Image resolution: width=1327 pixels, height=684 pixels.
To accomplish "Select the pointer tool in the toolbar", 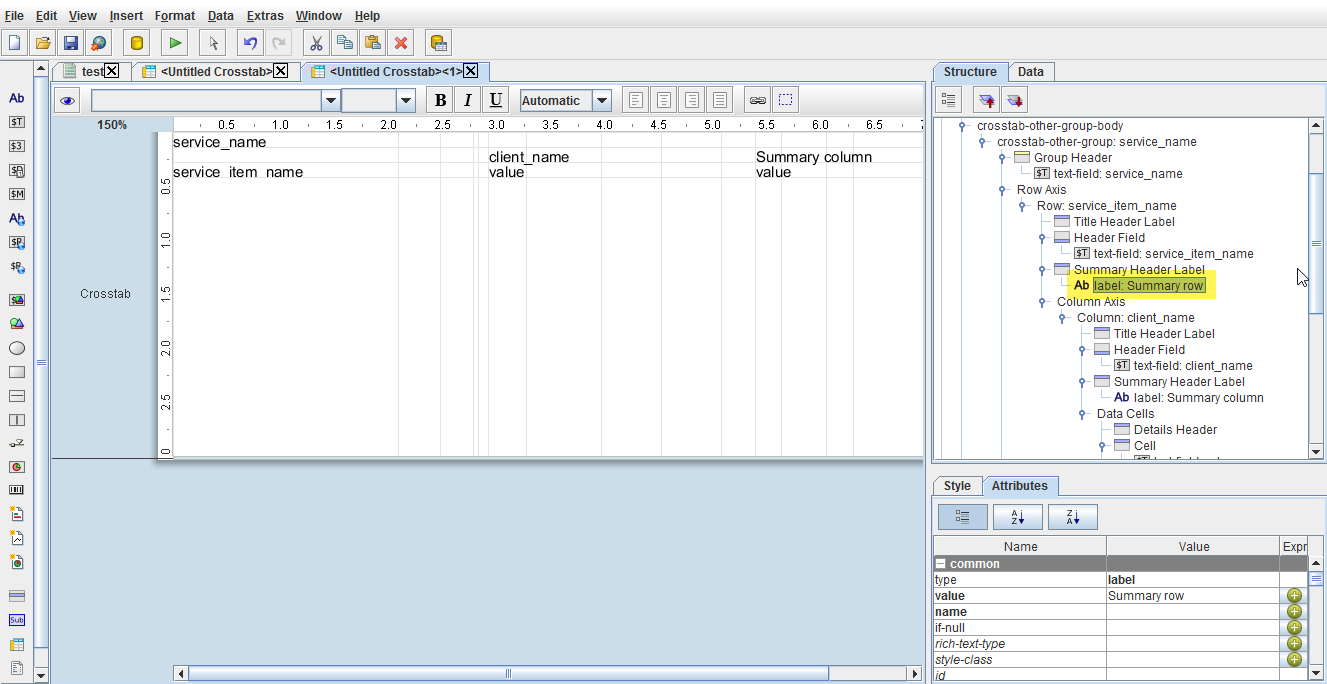I will tap(211, 42).
